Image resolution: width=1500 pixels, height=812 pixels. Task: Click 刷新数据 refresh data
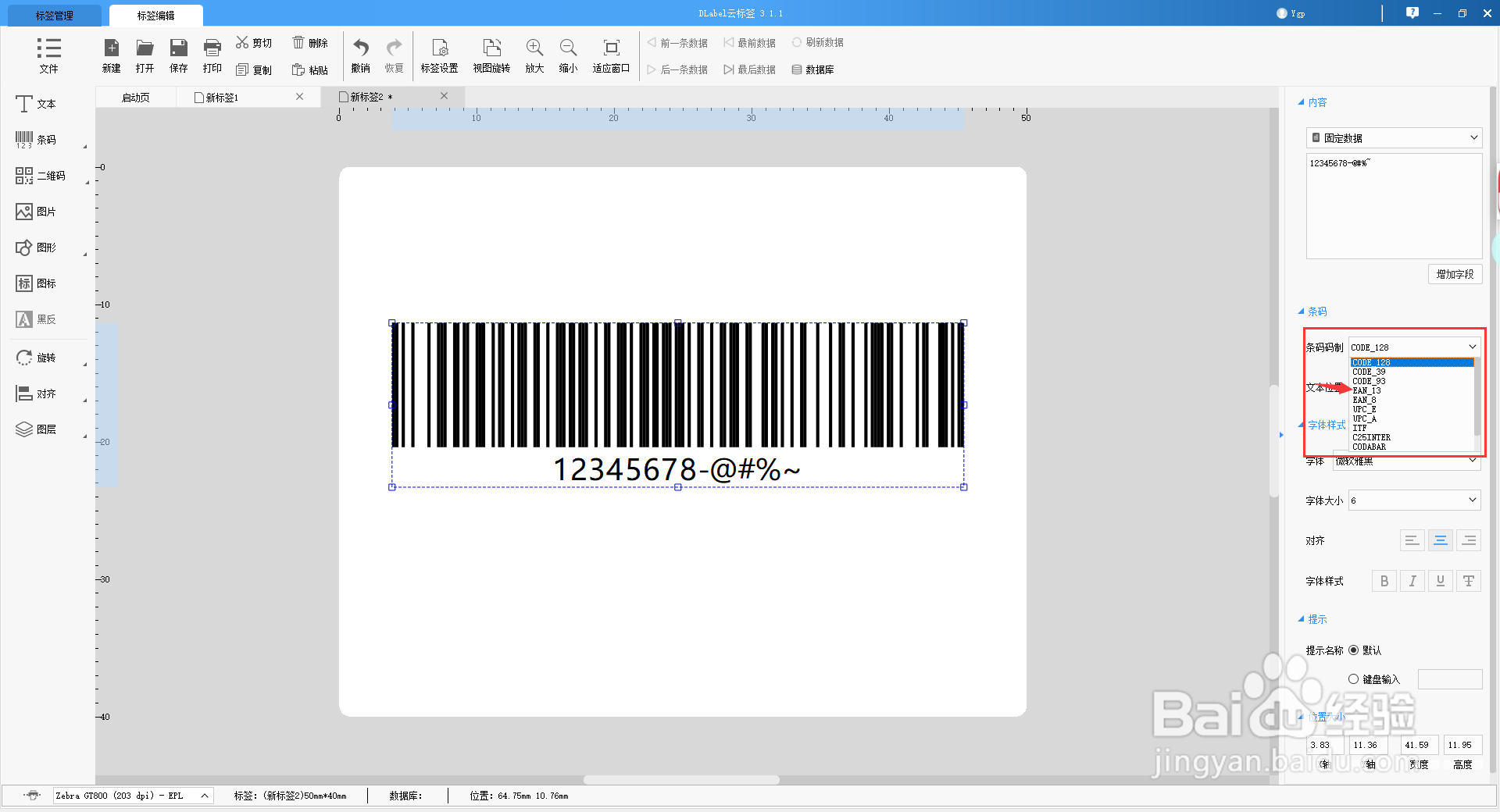point(818,43)
